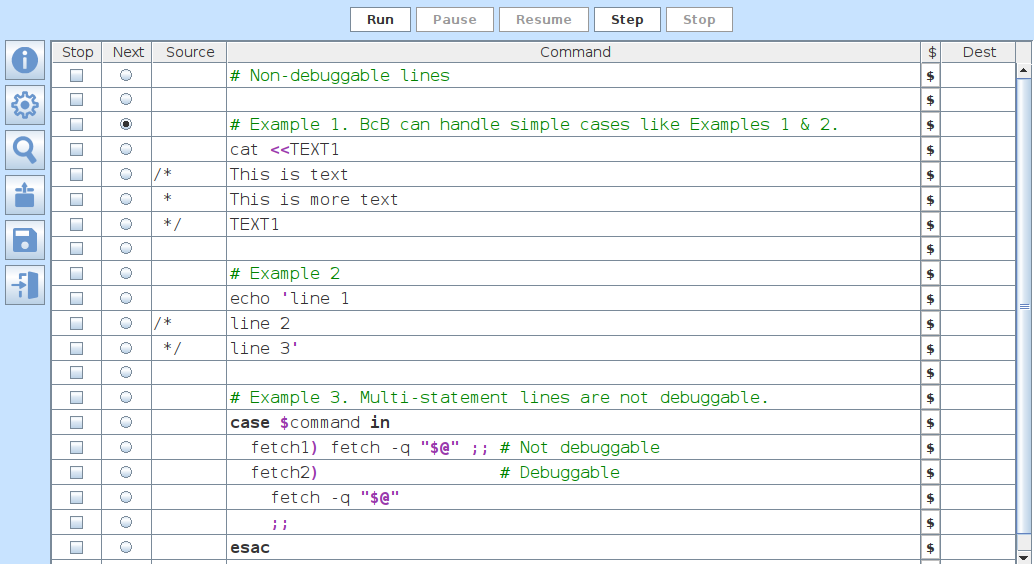Click the Source column header
The height and width of the screenshot is (564, 1034).
(x=190, y=52)
